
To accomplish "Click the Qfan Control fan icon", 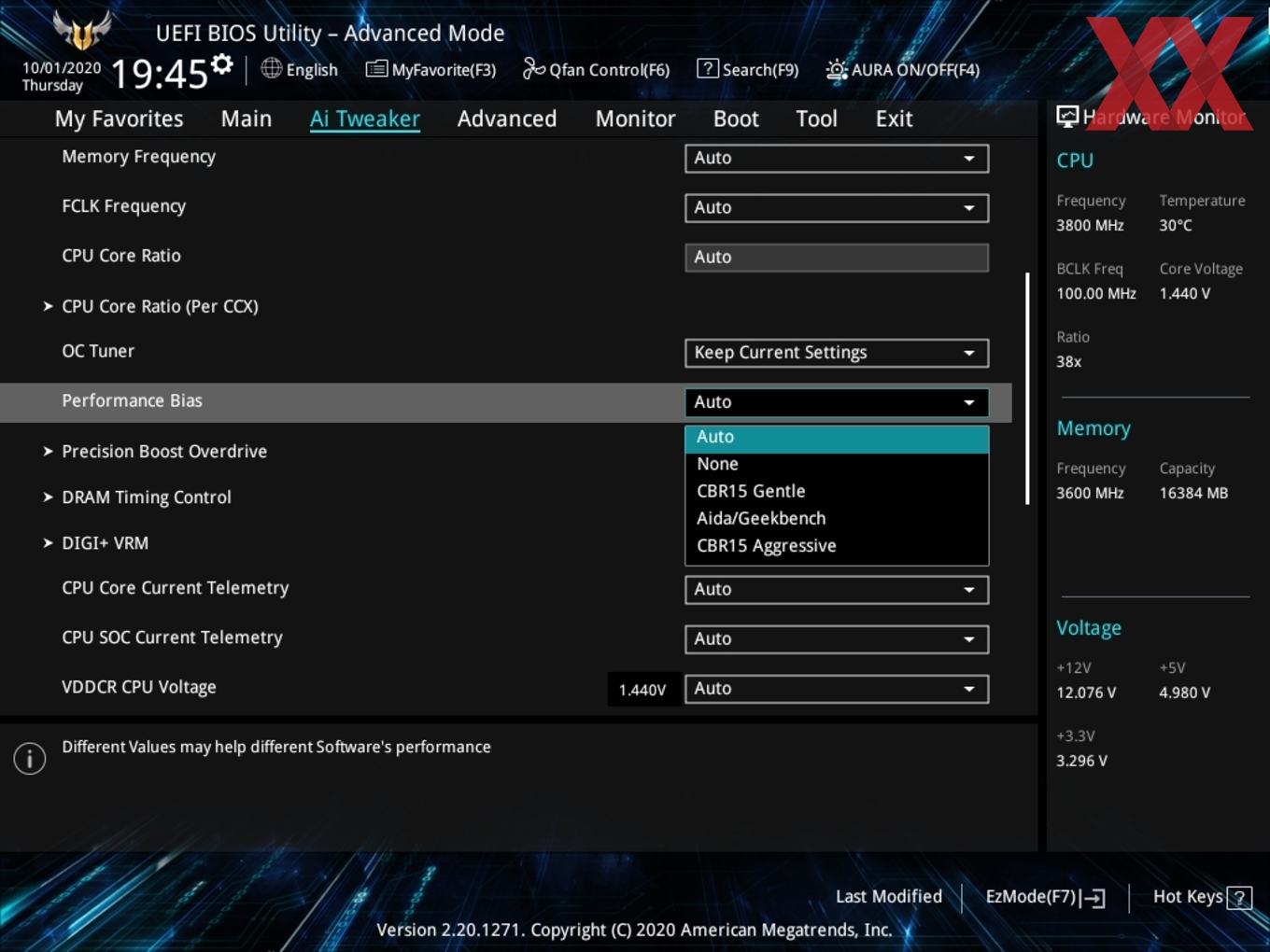I will coord(533,68).
